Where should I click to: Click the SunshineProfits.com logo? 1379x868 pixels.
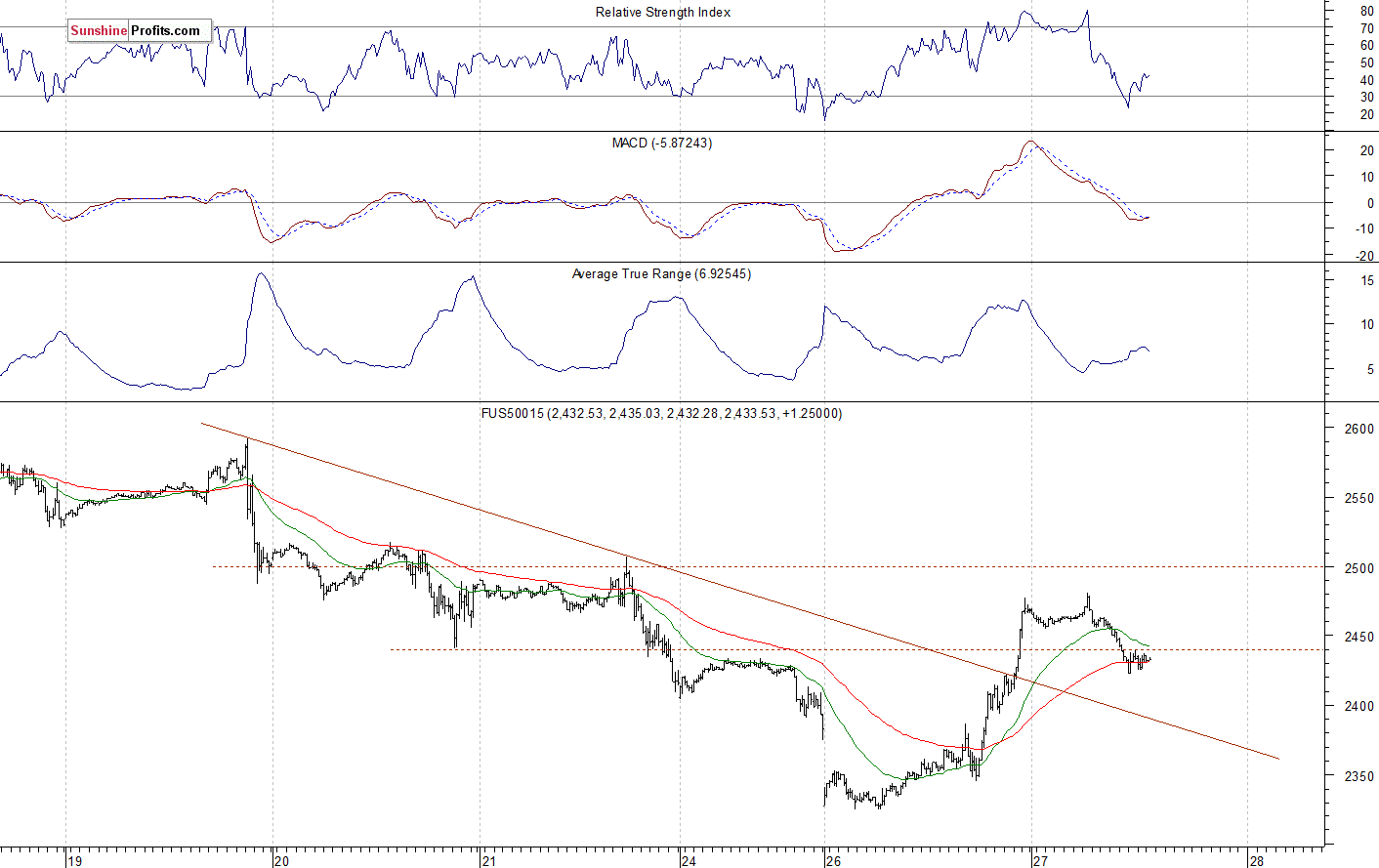pyautogui.click(x=139, y=30)
